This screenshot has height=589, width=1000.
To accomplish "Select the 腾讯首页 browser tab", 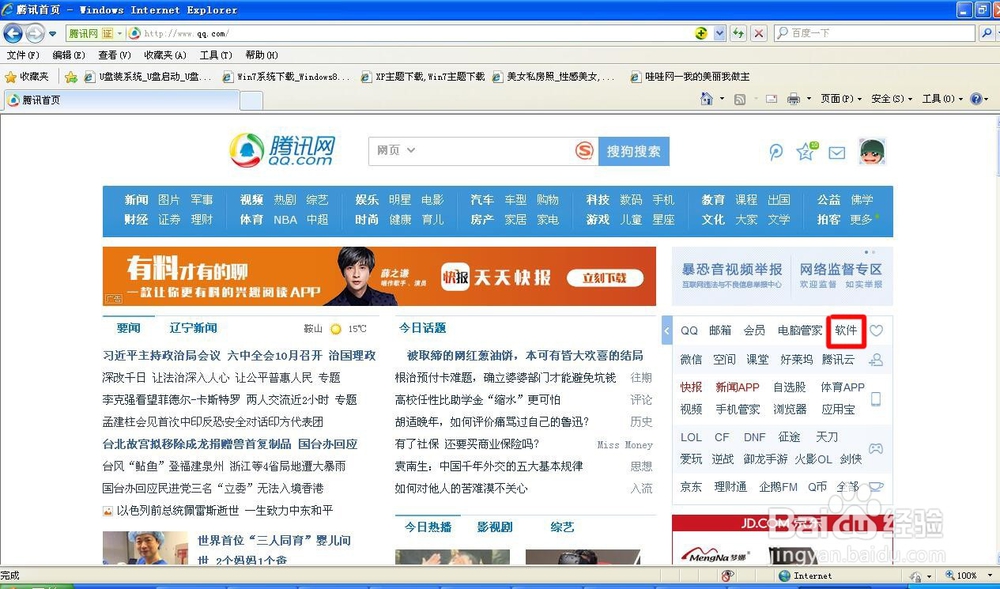I will [122, 100].
